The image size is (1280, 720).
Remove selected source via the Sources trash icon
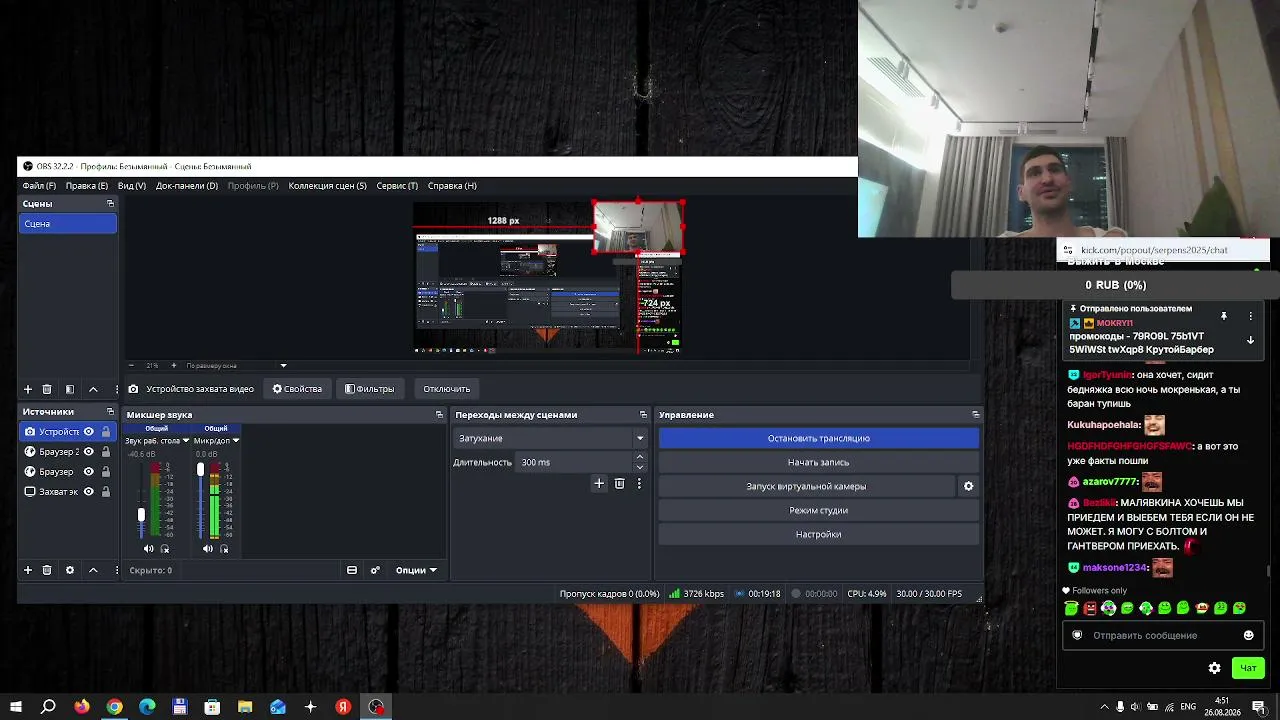tap(47, 570)
